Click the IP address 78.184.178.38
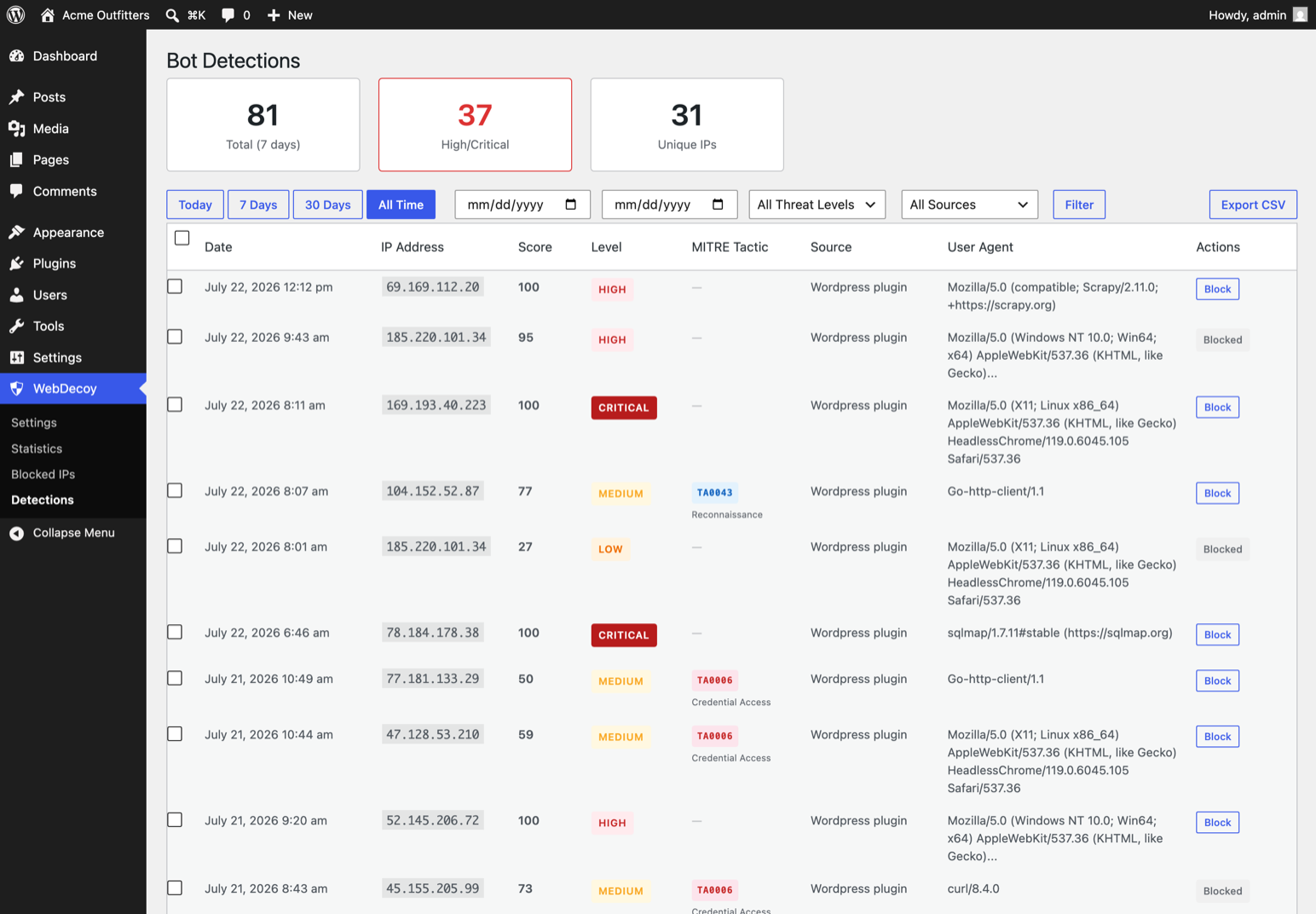This screenshot has width=1316, height=914. click(433, 633)
